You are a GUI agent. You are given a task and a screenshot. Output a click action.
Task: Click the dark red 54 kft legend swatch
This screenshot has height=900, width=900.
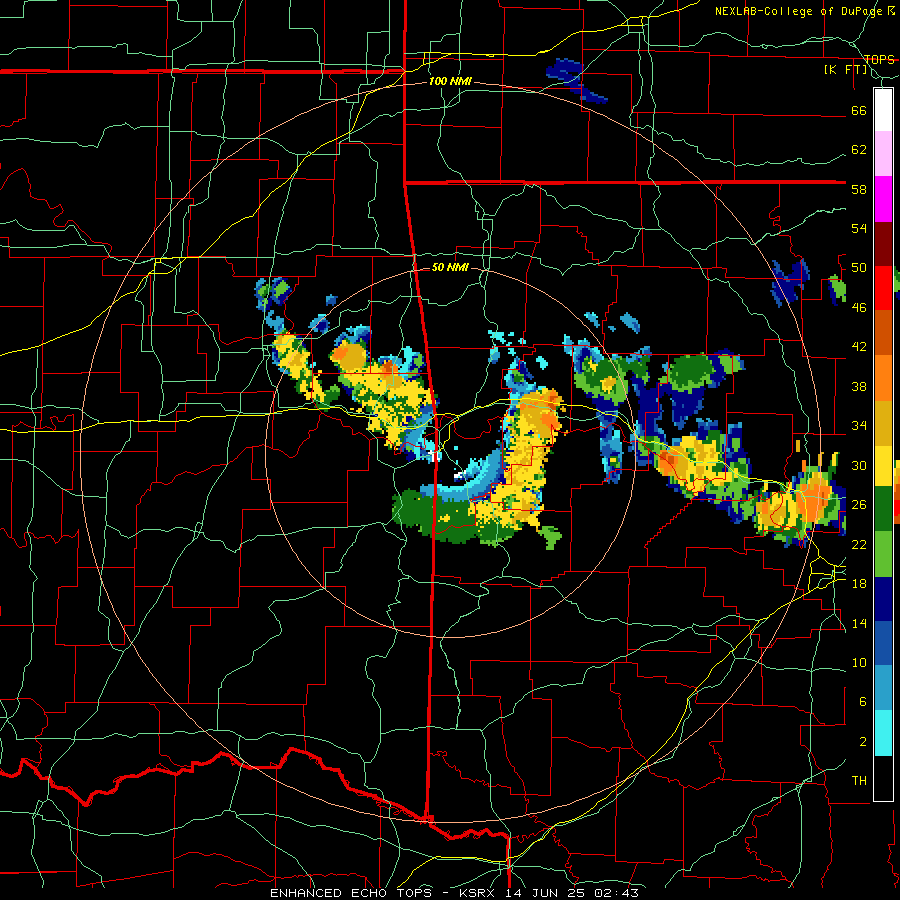tap(883, 243)
